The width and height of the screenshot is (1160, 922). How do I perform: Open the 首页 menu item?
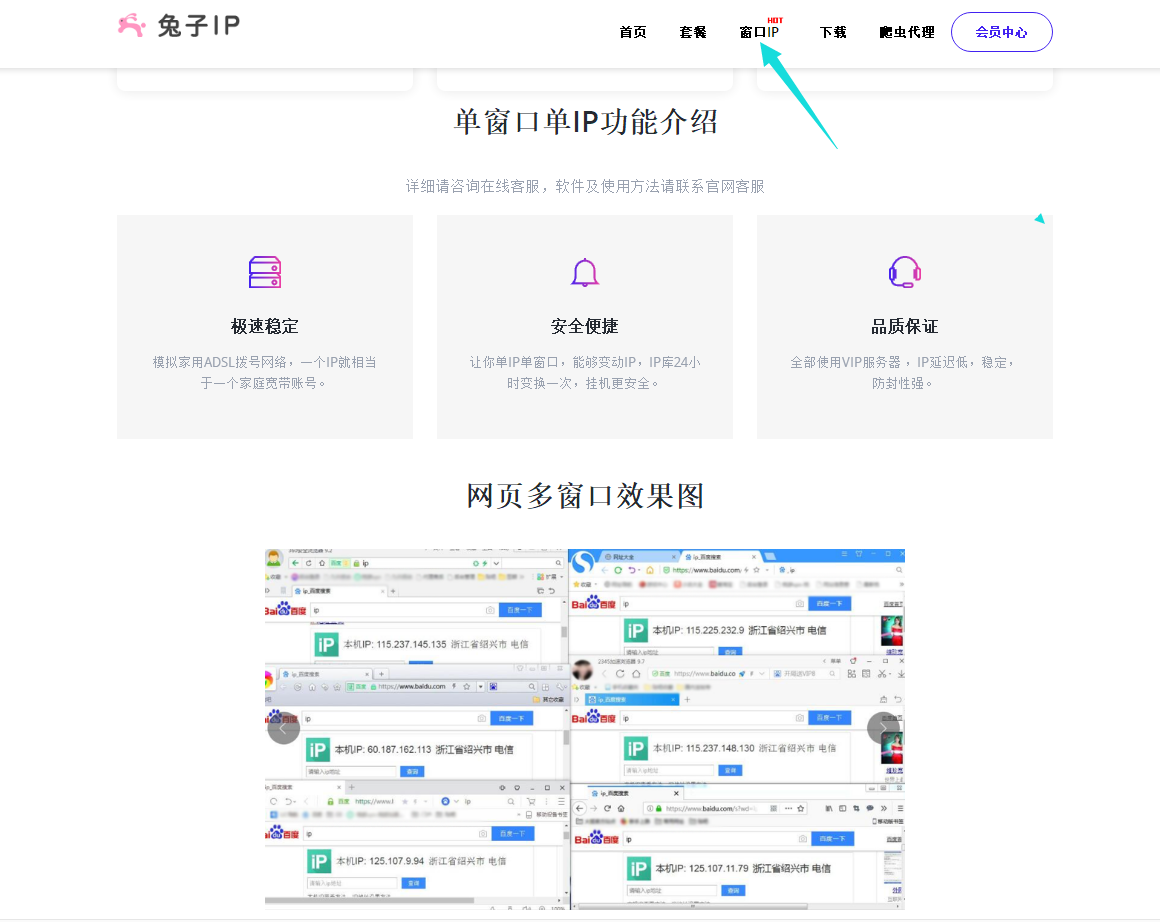(632, 32)
